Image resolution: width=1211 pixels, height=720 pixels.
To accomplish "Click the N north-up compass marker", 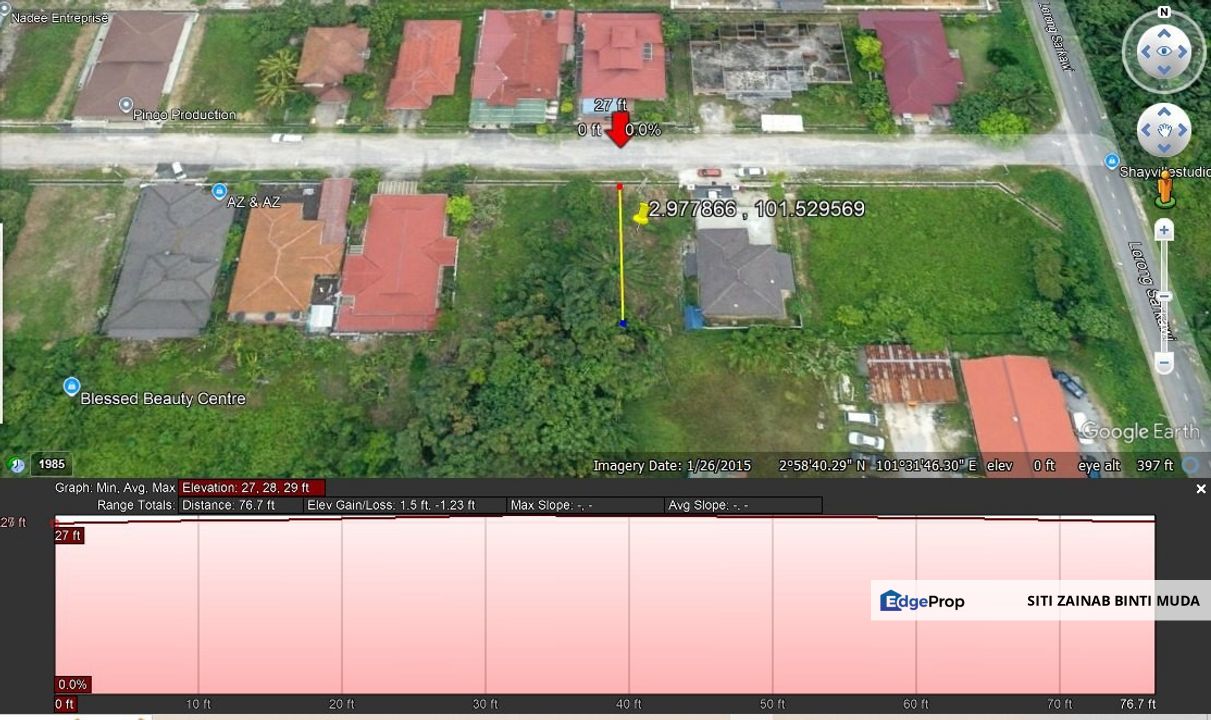I will coord(1163,12).
